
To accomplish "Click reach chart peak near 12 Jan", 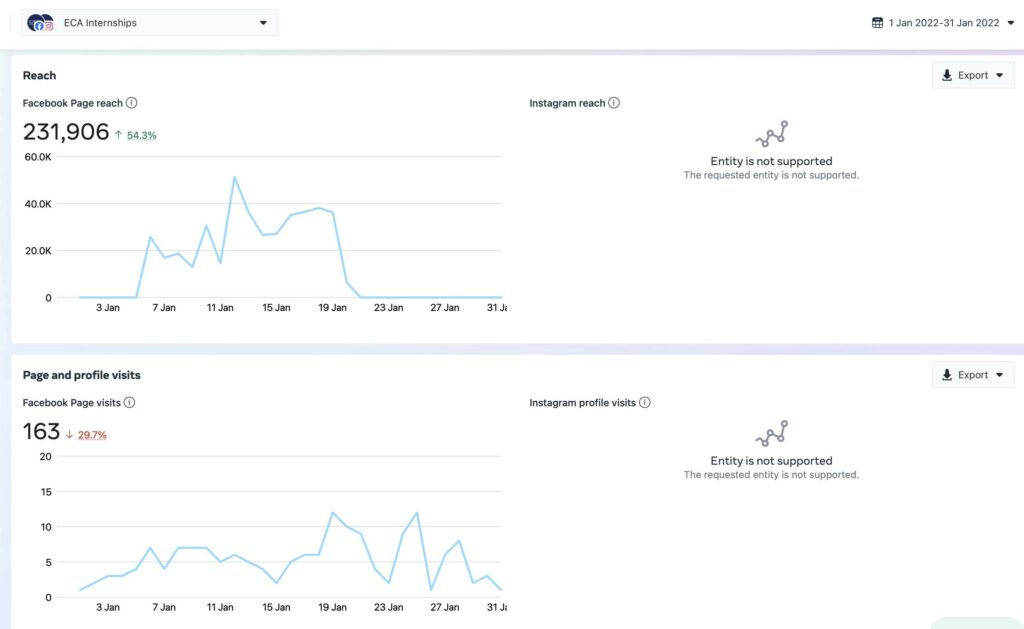I will click(x=234, y=178).
